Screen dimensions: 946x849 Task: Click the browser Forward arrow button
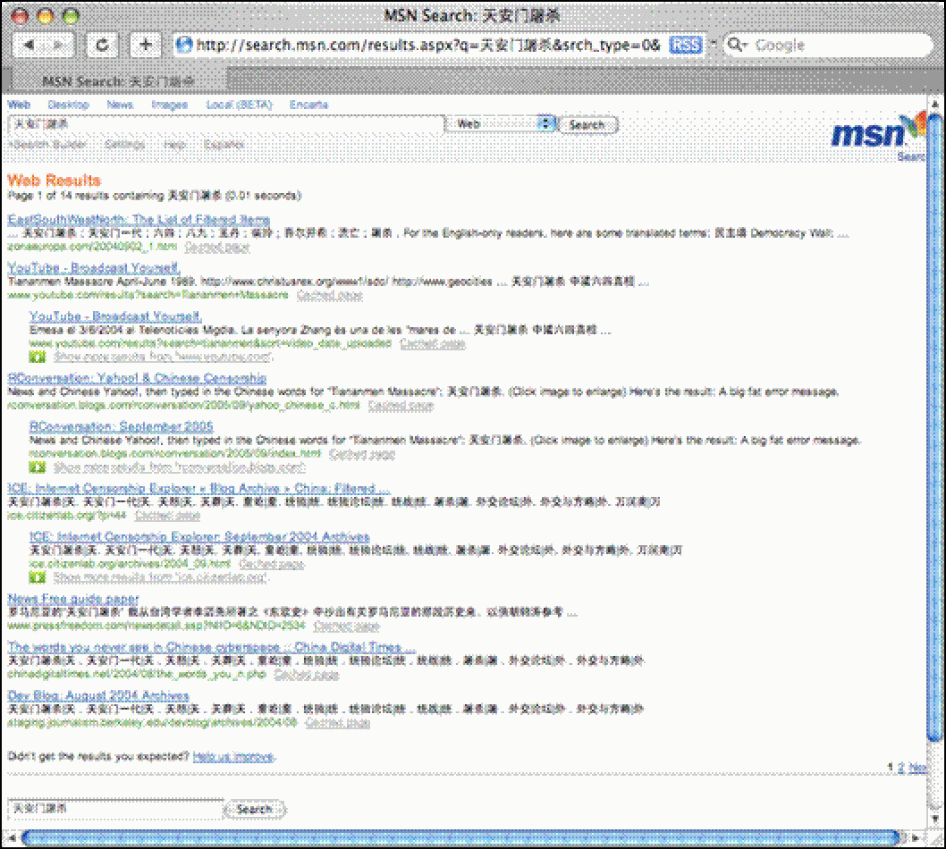coord(59,45)
